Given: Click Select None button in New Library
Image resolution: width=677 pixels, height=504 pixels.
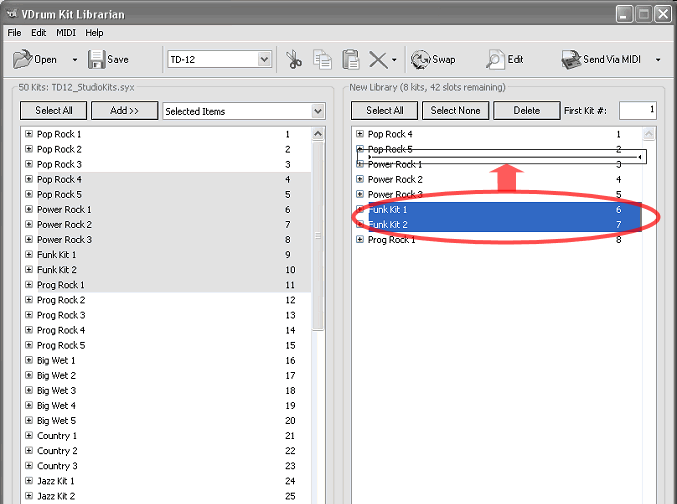Looking at the screenshot, I should (455, 111).
